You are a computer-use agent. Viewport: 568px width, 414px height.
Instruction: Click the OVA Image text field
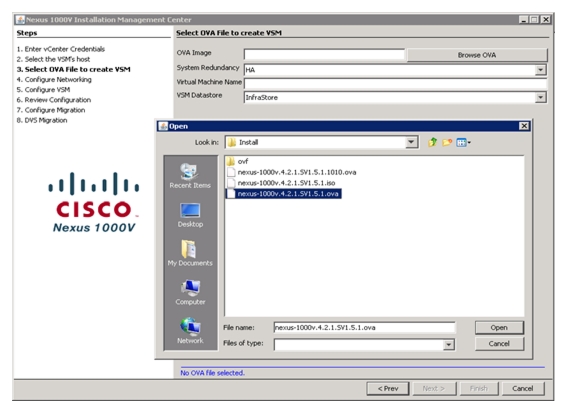(x=324, y=54)
